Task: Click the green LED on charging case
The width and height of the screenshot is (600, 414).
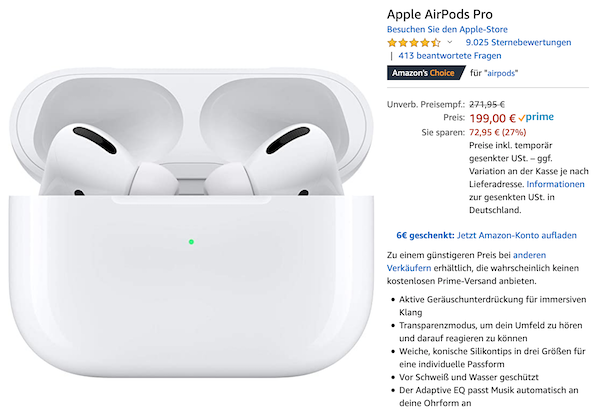Action: (191, 242)
